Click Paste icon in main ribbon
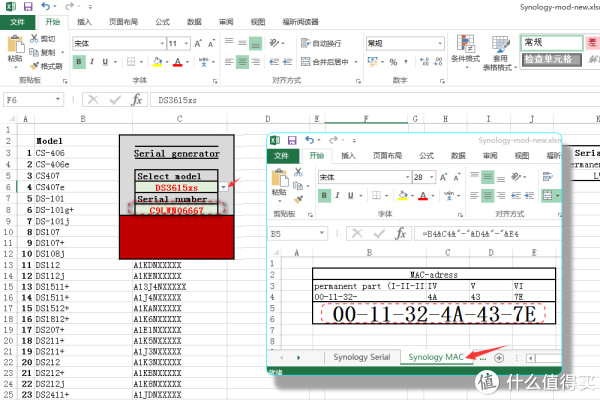 tap(15, 44)
